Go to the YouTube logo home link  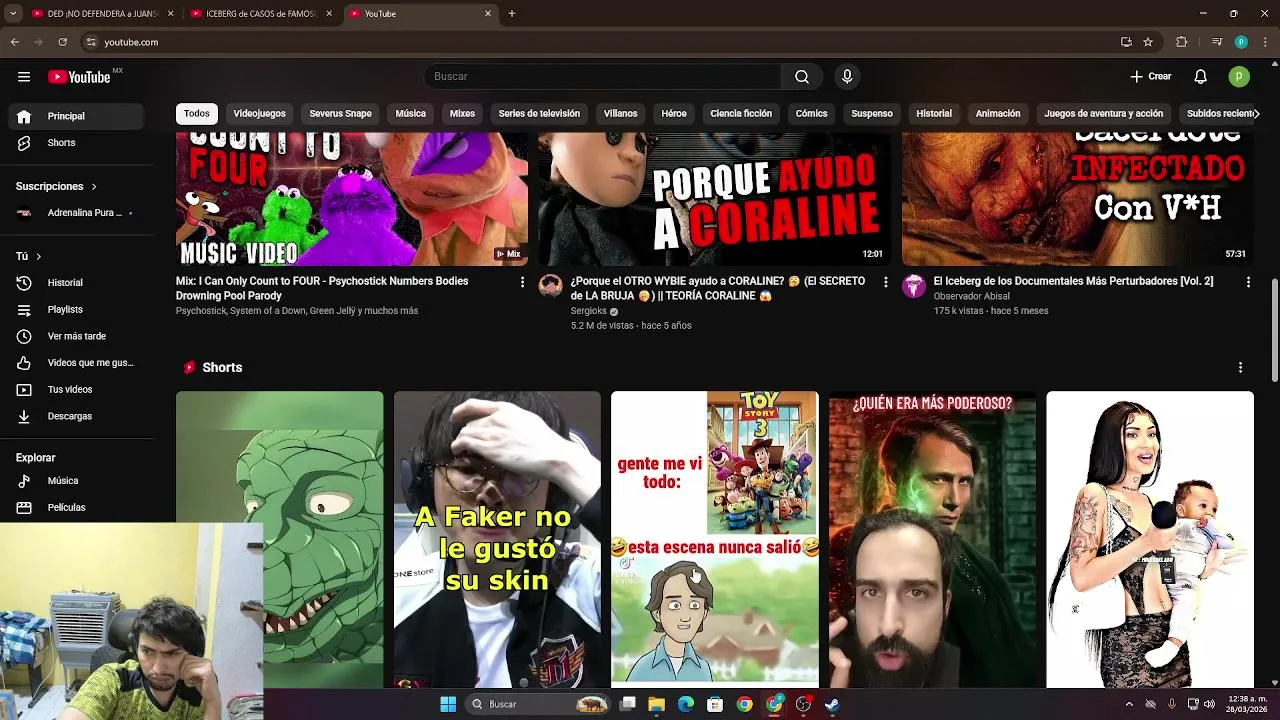79,77
